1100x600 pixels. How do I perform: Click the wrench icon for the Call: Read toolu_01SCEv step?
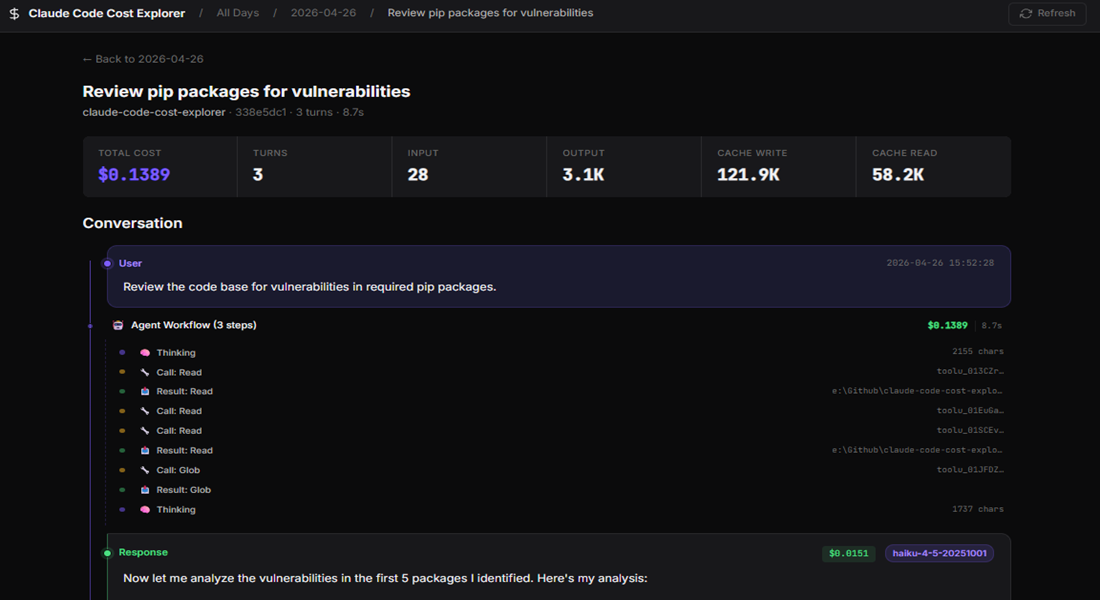[x=145, y=431]
